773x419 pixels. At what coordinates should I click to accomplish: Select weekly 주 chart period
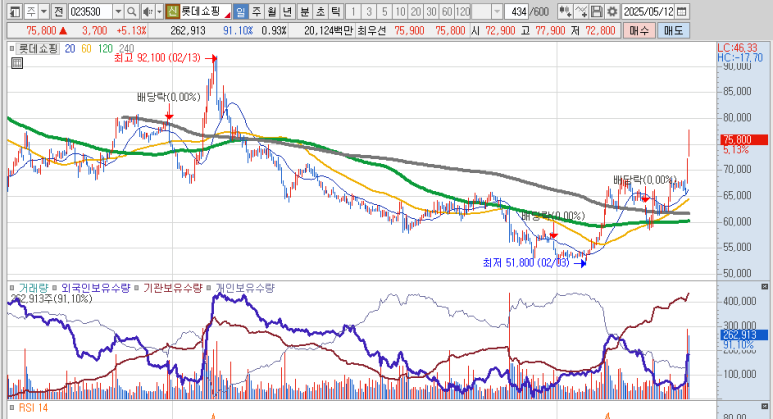256,11
